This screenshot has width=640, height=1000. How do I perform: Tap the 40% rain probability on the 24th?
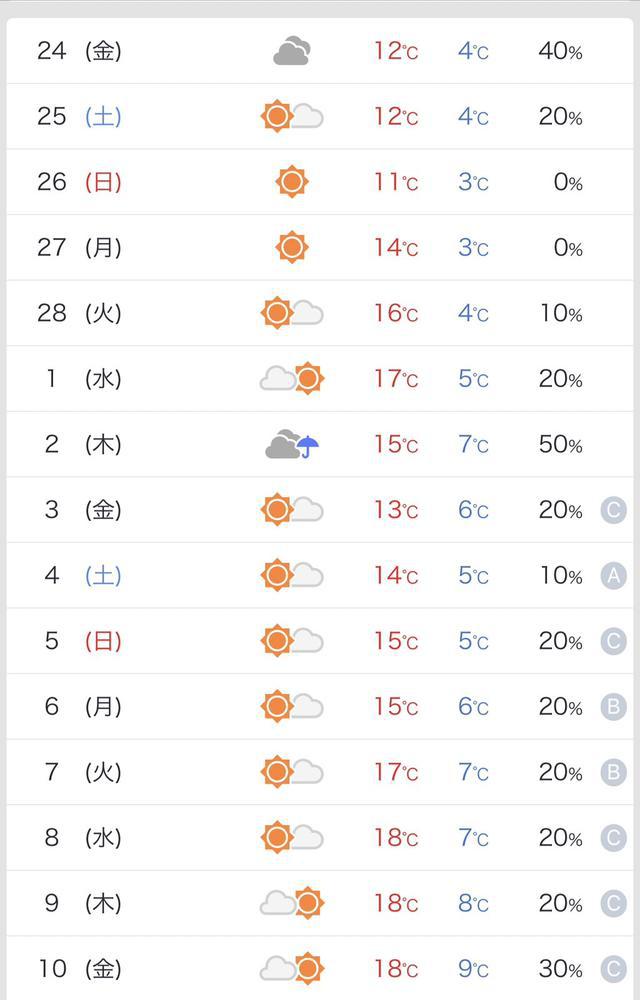560,51
